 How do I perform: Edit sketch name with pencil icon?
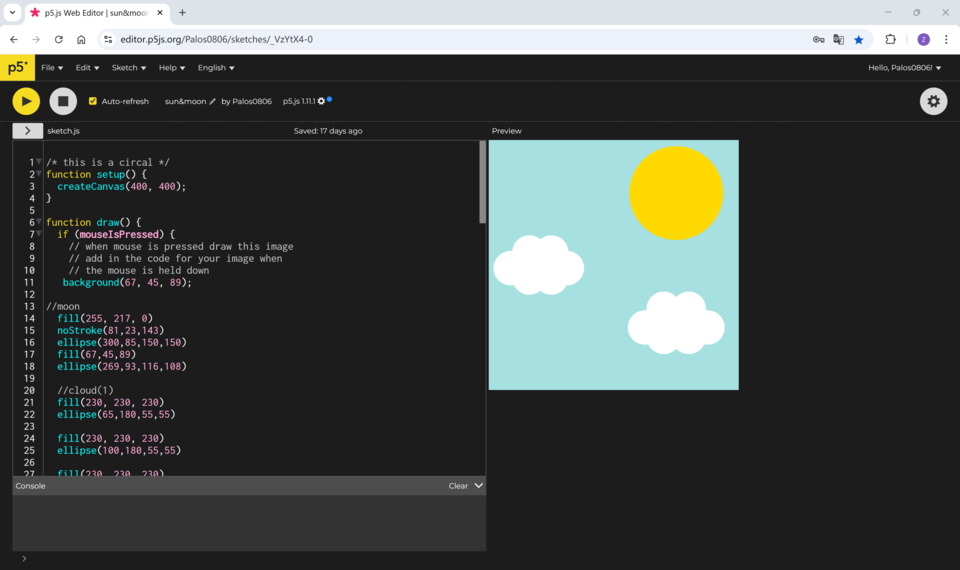(x=212, y=102)
